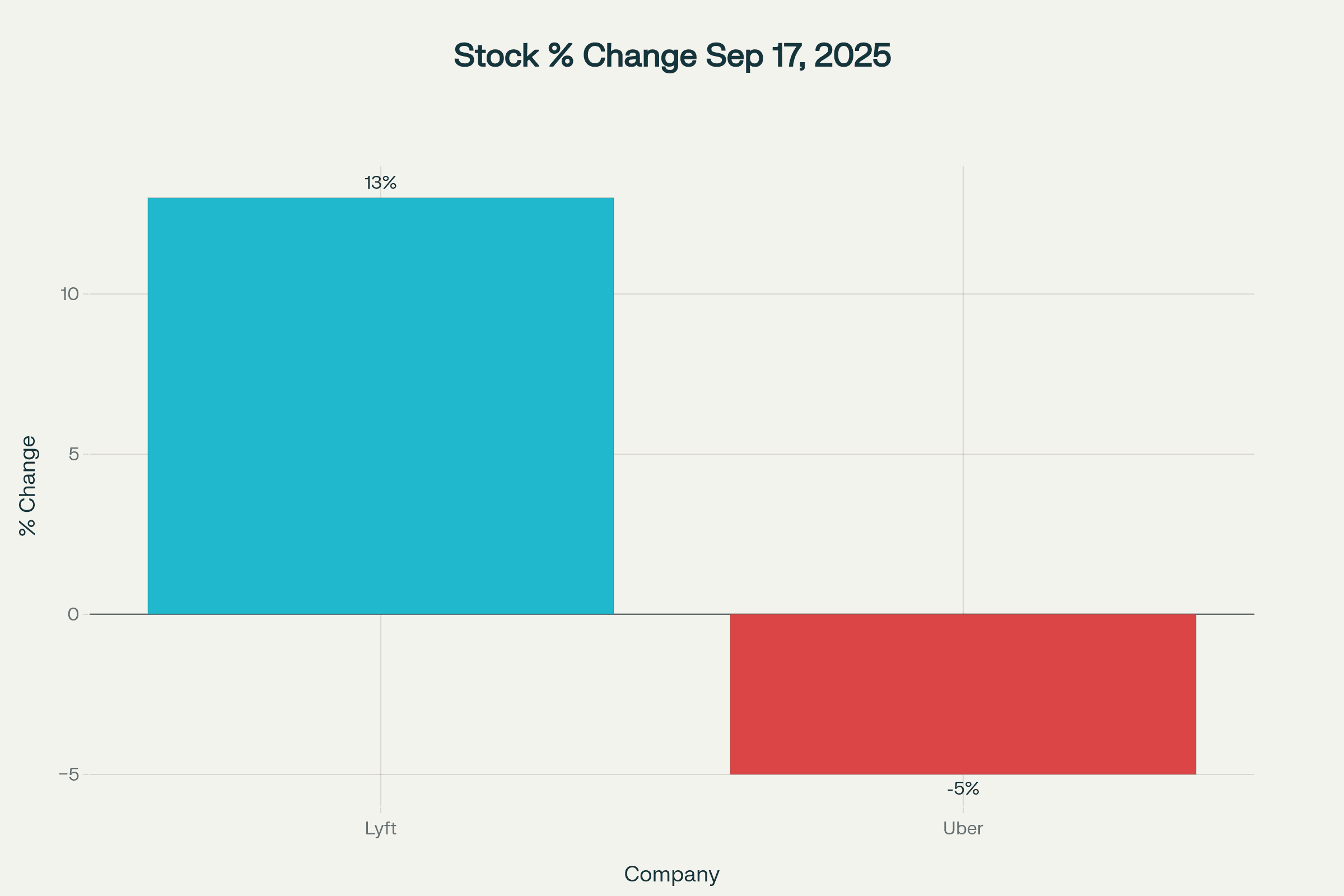Click the y-axis tick label 0

click(x=73, y=614)
